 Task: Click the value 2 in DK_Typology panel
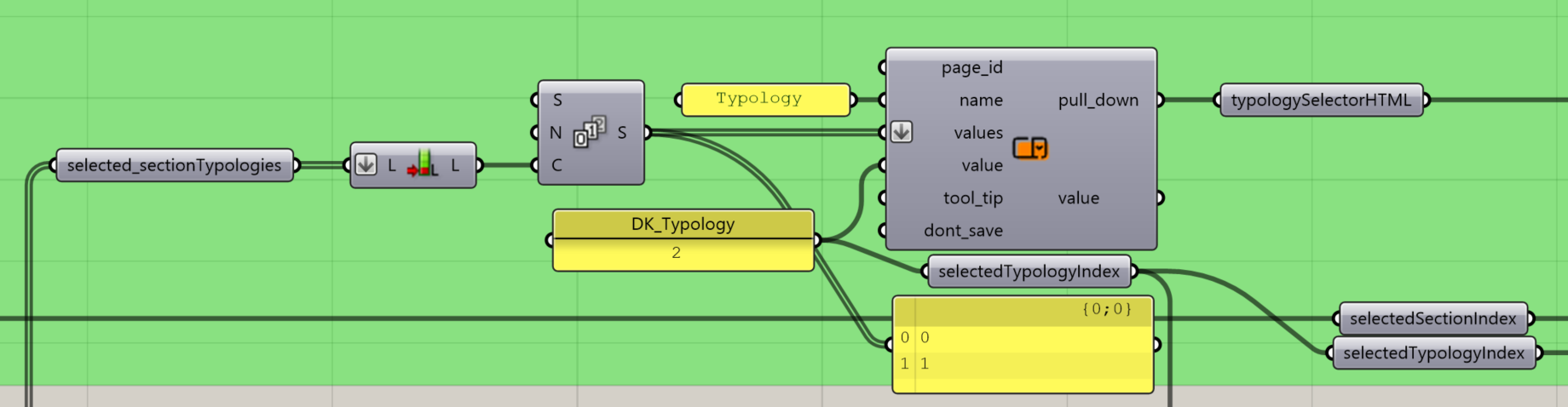676,253
